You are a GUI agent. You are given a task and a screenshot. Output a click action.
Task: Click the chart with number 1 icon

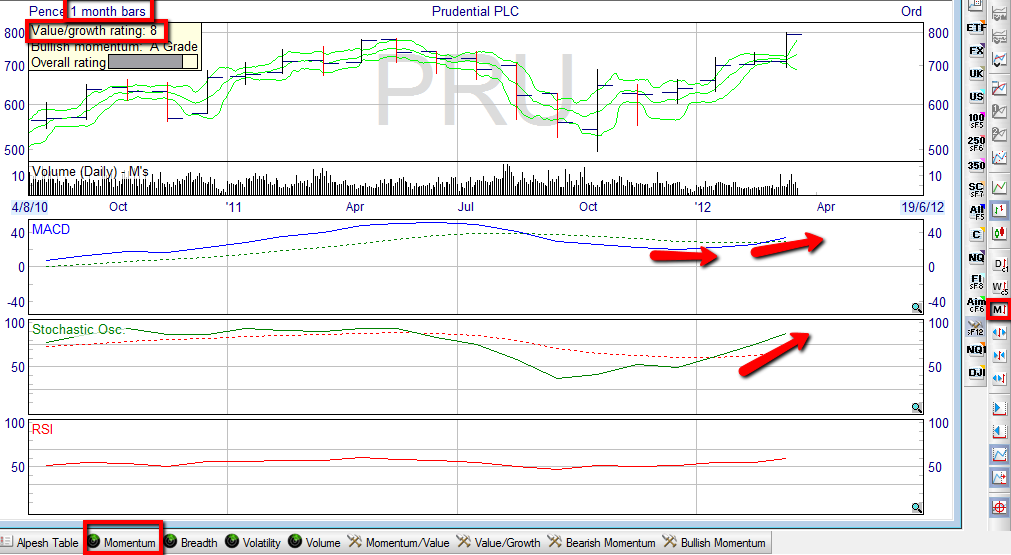tap(999, 112)
